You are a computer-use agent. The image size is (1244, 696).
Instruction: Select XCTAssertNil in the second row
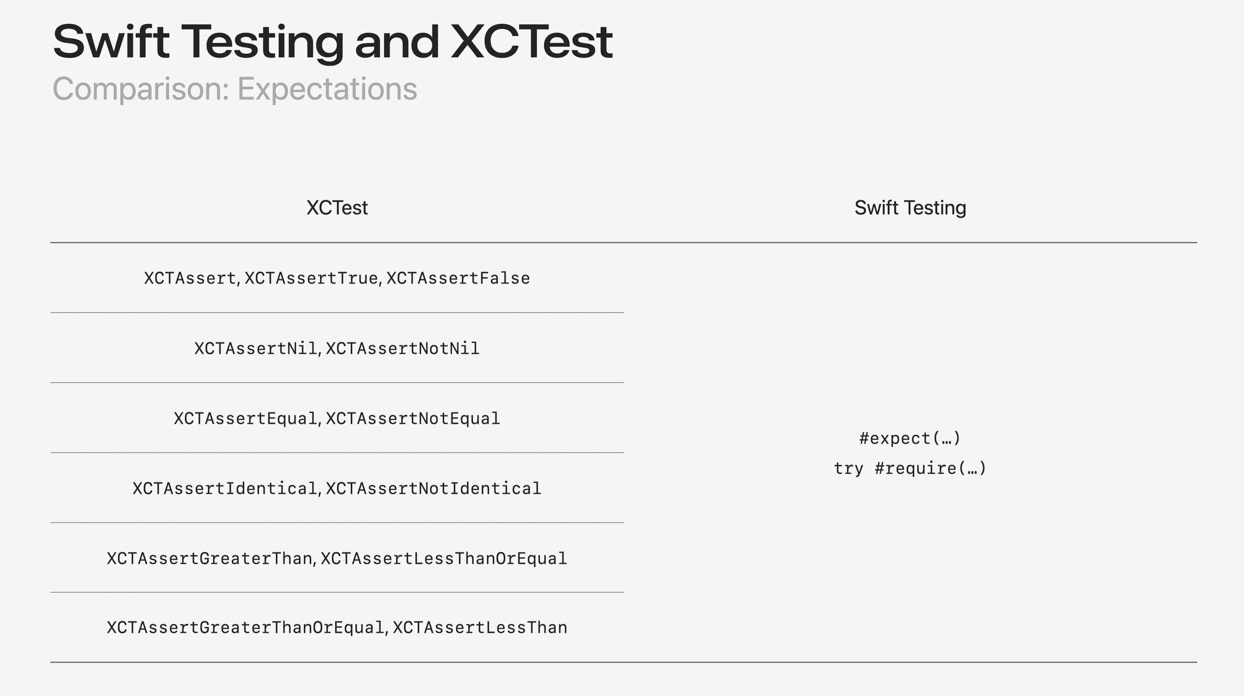pyautogui.click(x=255, y=348)
